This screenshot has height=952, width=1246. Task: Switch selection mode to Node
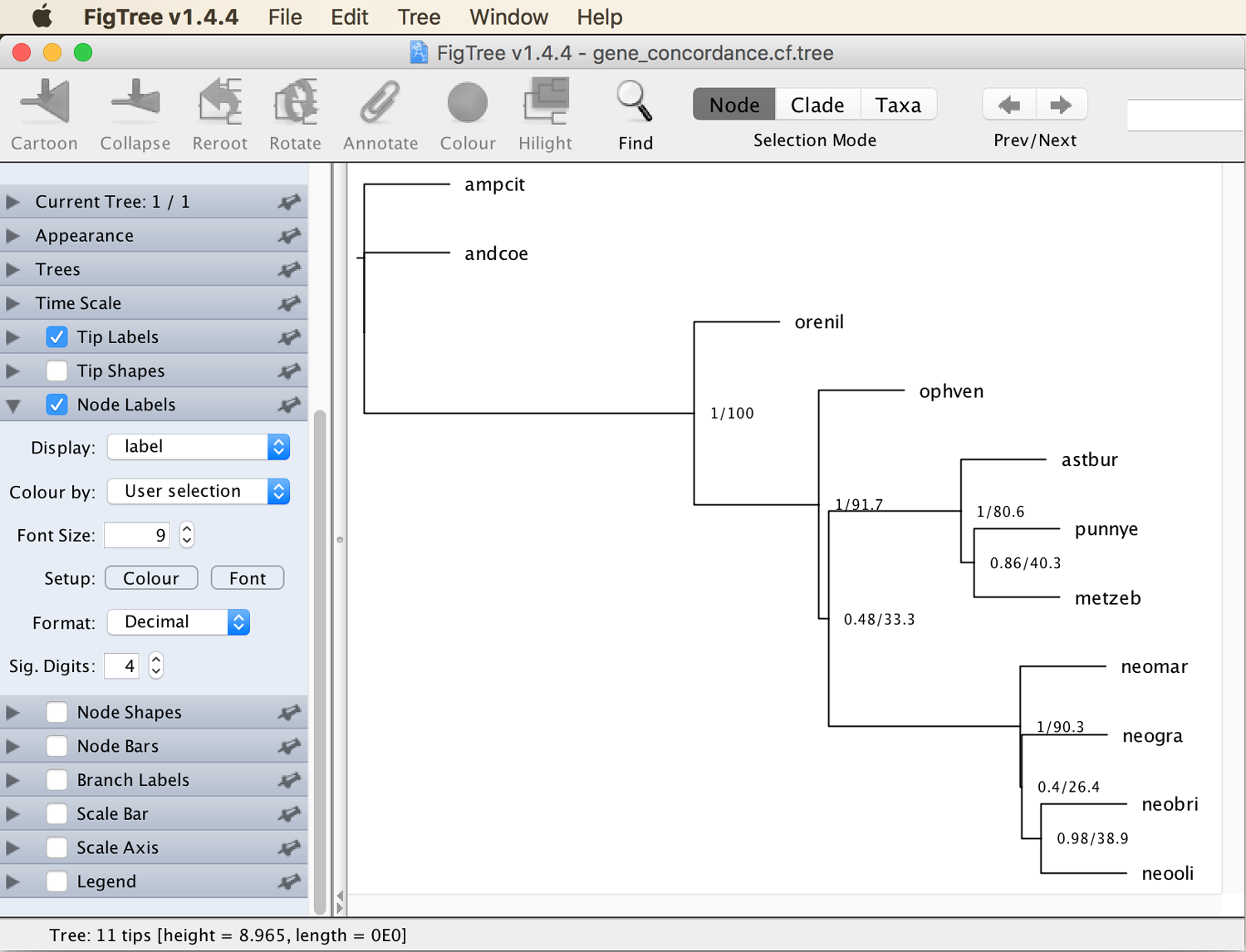tap(734, 105)
